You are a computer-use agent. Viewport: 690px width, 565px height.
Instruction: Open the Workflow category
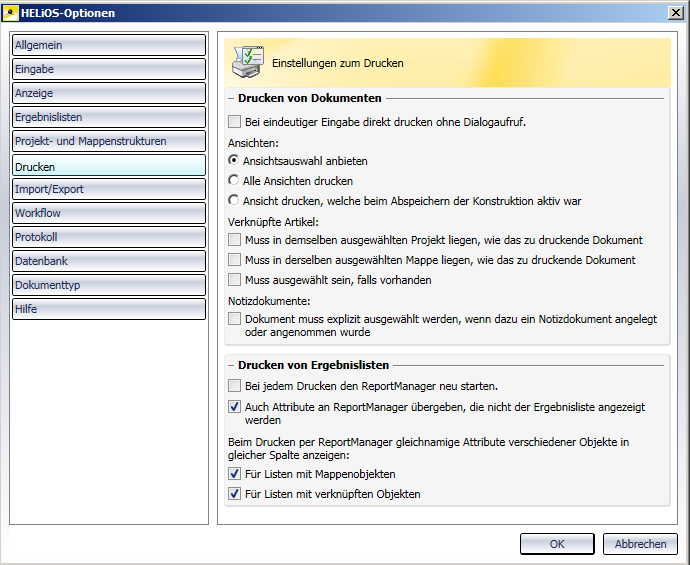pos(109,213)
